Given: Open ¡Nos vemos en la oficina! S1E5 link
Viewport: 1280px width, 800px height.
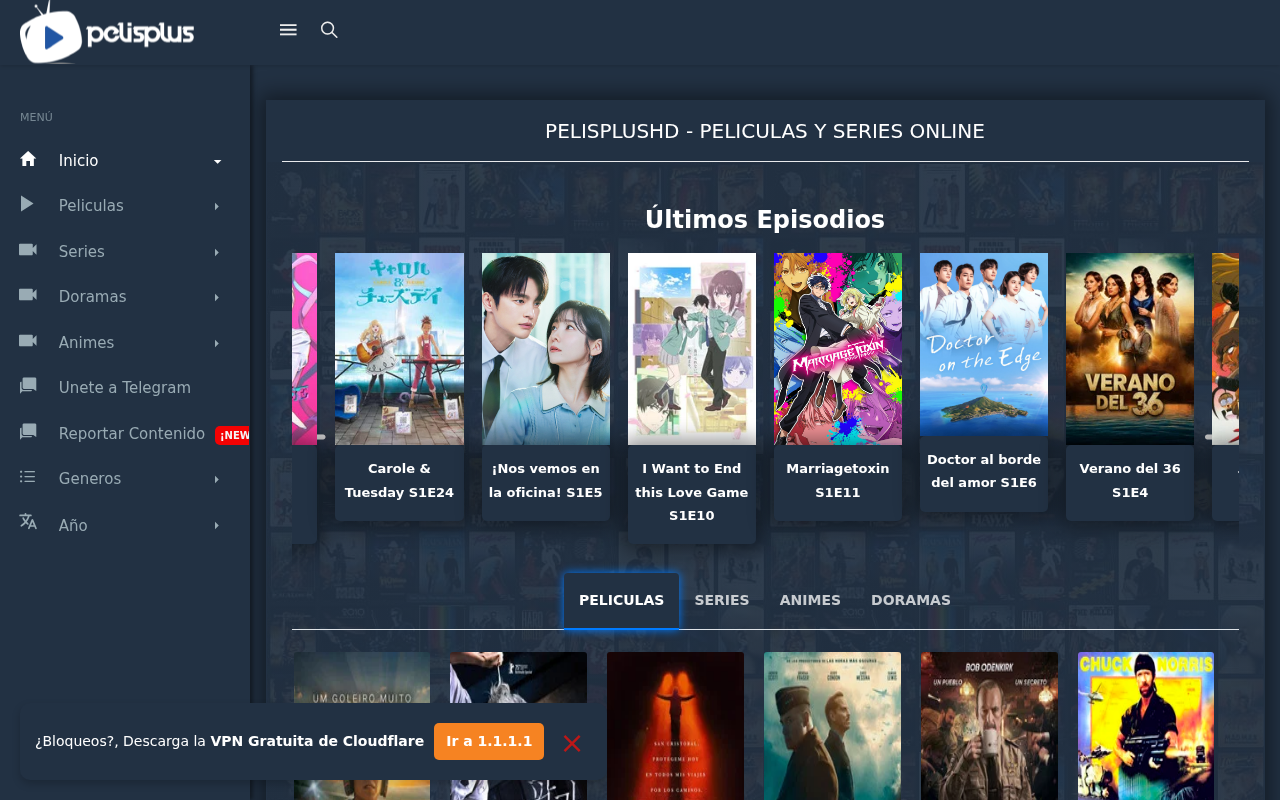Looking at the screenshot, I should [546, 480].
